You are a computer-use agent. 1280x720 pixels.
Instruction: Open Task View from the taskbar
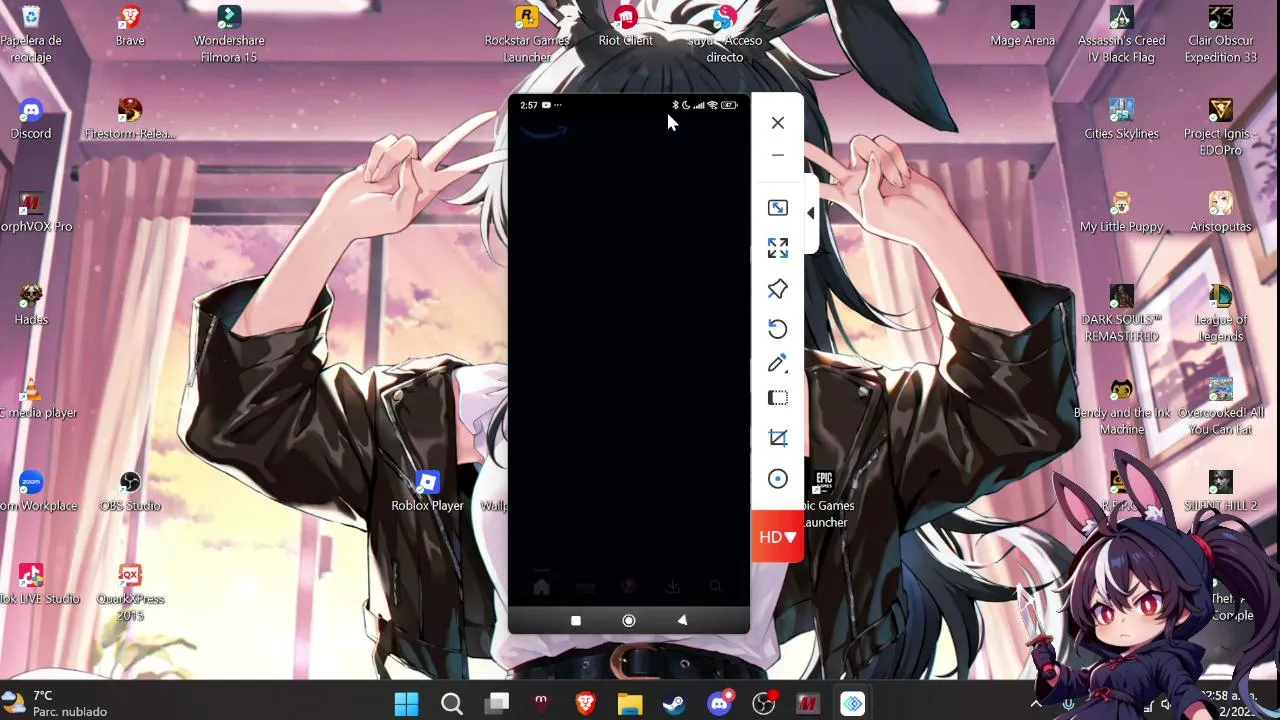click(x=496, y=704)
